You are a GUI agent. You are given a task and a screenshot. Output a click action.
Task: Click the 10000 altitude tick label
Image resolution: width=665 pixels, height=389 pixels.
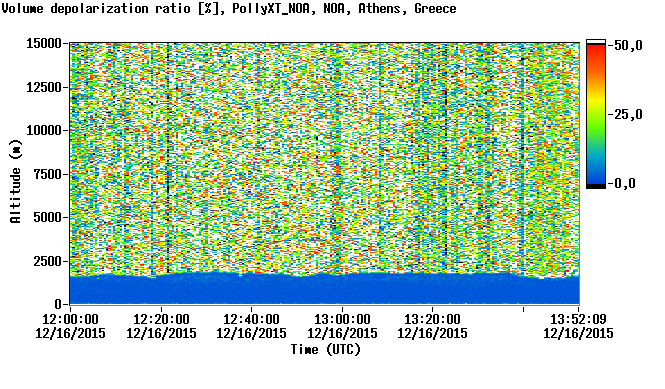click(44, 131)
